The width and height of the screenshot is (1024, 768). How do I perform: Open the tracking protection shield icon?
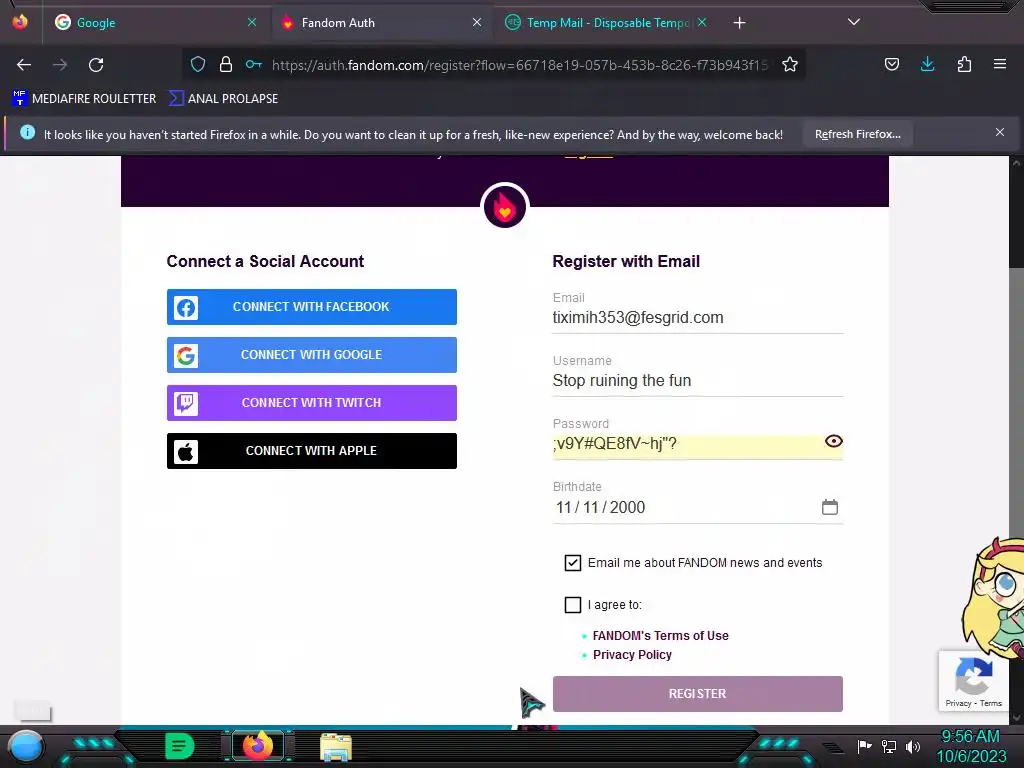click(198, 64)
